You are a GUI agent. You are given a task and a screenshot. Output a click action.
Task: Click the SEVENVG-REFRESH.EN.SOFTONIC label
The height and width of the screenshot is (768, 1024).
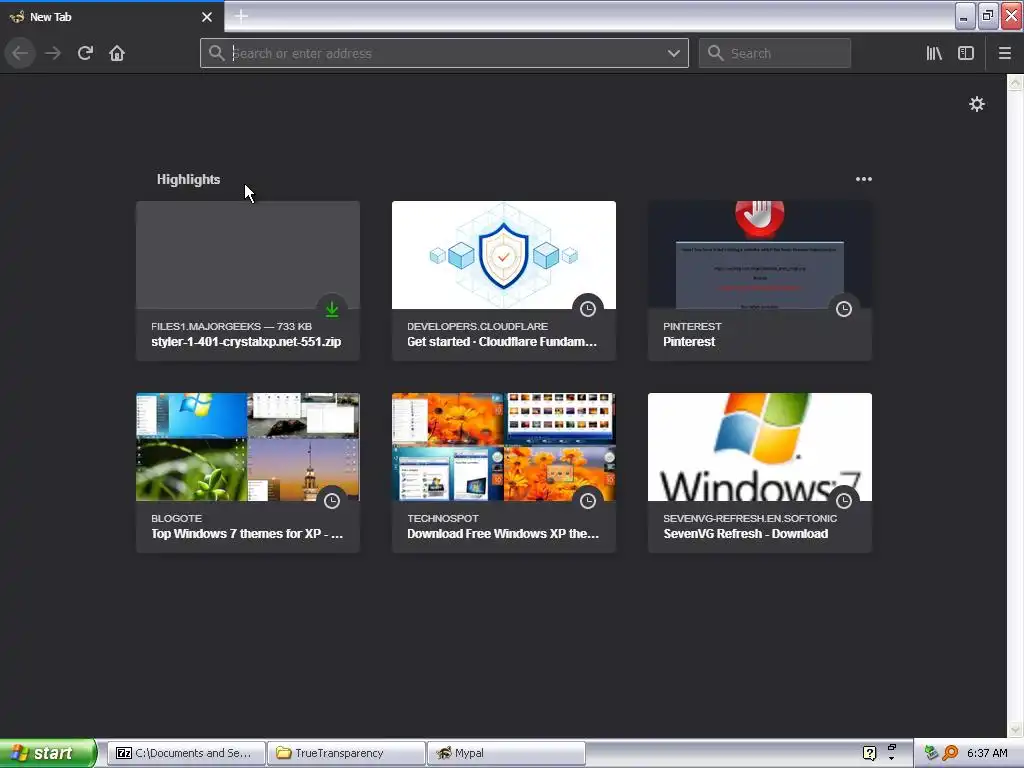750,518
